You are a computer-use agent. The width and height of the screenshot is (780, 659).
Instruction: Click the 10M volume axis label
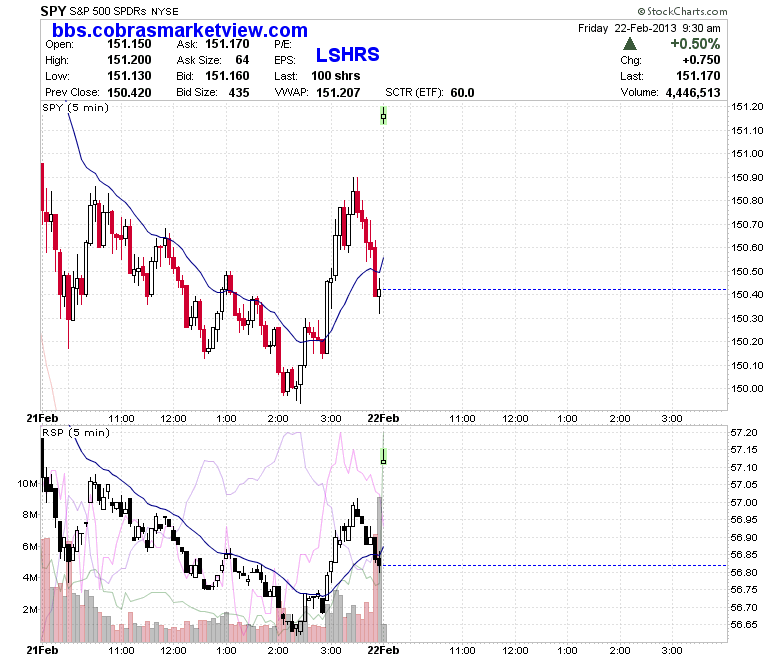(x=27, y=483)
